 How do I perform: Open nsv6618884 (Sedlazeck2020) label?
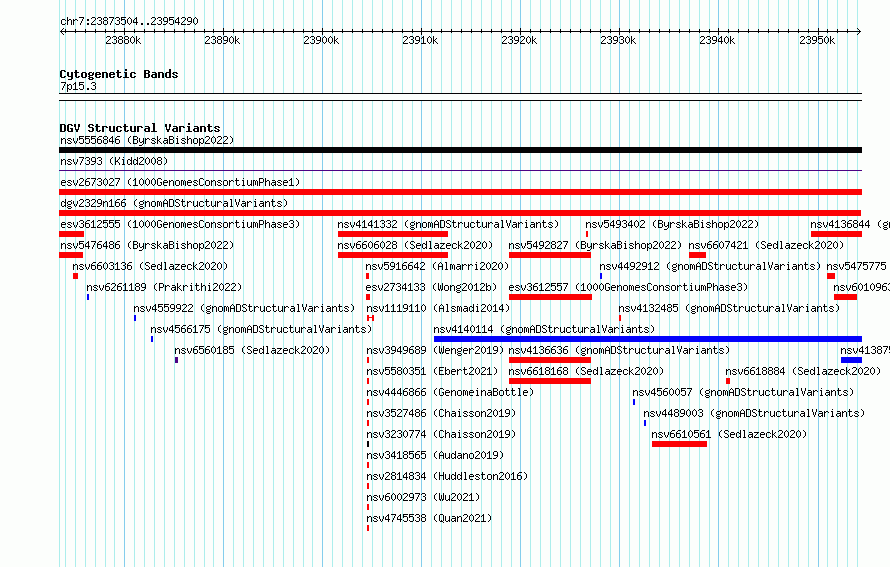click(x=803, y=371)
